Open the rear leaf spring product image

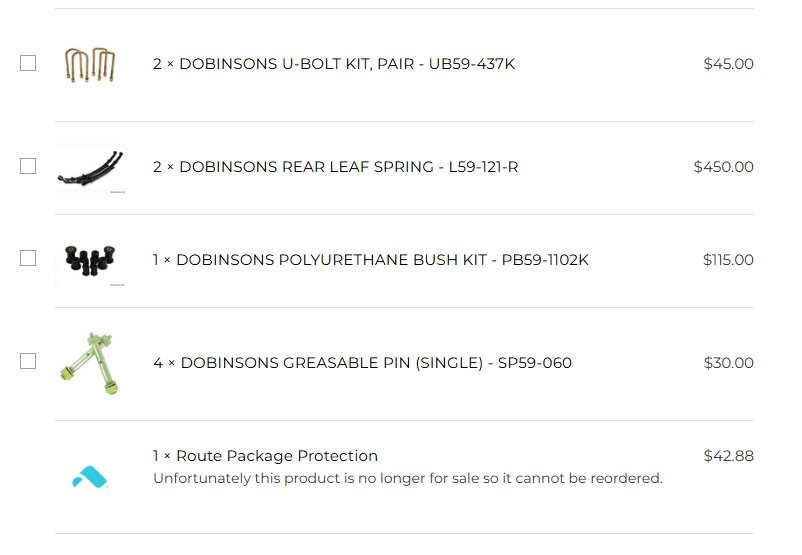(90, 168)
